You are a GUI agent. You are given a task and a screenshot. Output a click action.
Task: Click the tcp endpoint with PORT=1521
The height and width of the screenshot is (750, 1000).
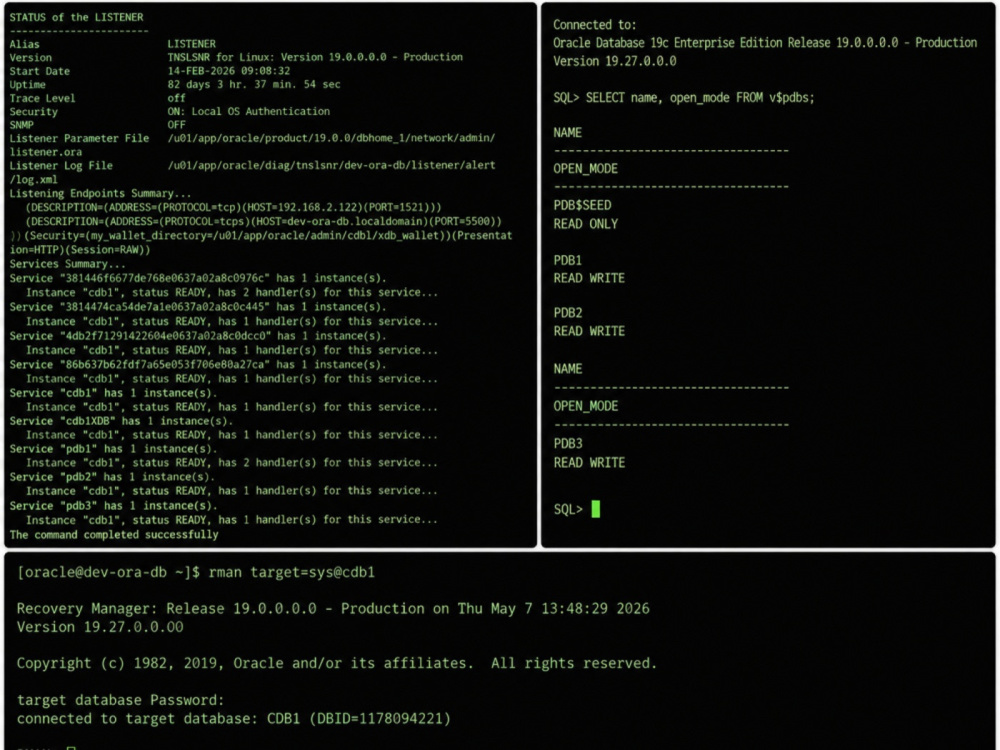pos(233,207)
